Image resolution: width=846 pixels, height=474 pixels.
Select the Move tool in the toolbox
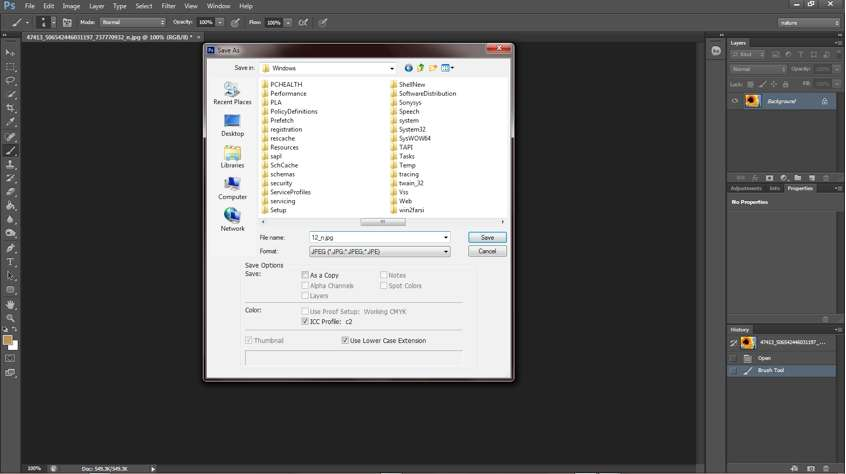(10, 53)
